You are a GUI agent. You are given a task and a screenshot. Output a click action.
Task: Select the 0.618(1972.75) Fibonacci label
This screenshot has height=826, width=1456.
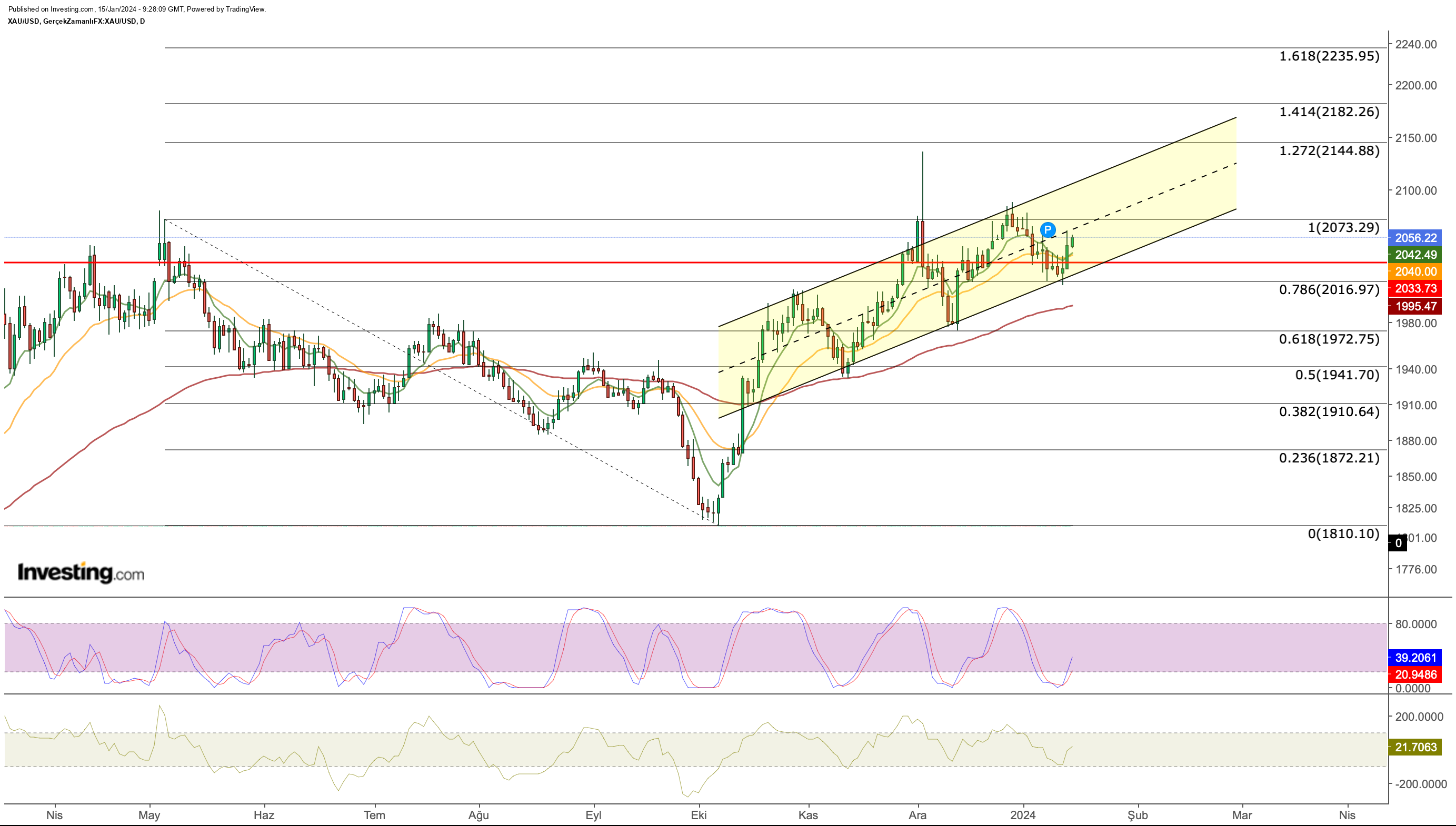[x=1329, y=339]
